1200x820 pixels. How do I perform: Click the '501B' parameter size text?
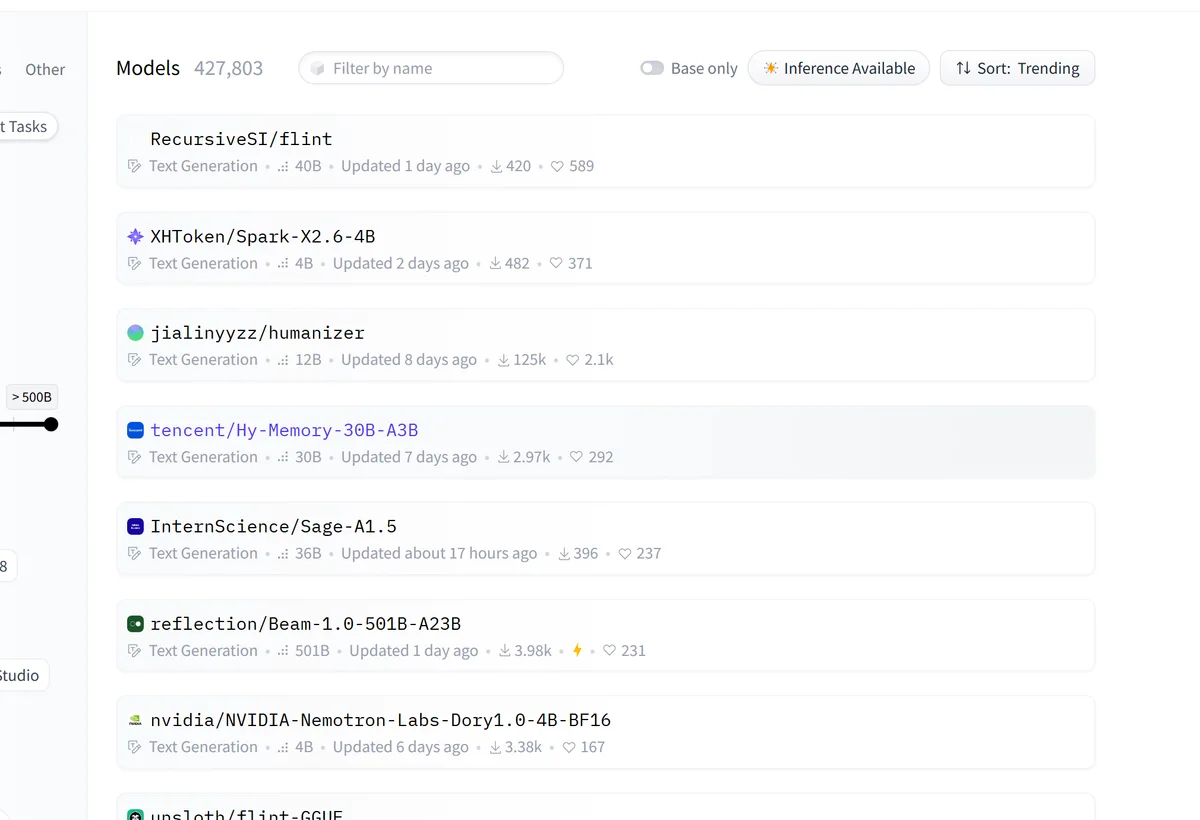[312, 650]
